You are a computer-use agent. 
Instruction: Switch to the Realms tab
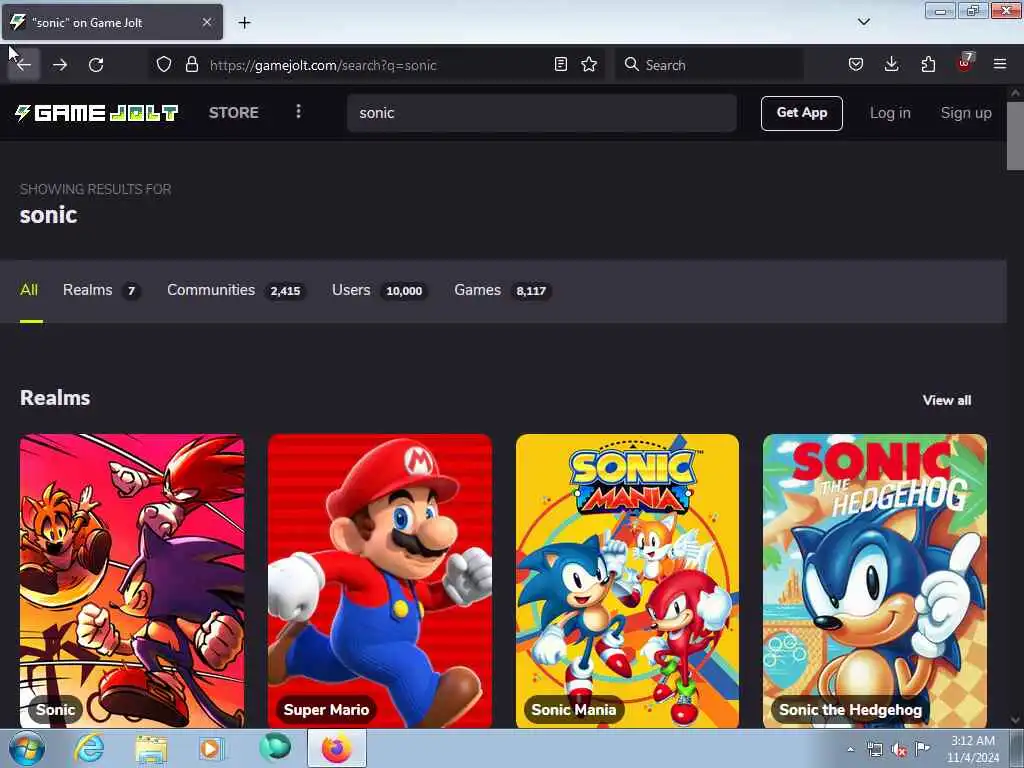(101, 290)
